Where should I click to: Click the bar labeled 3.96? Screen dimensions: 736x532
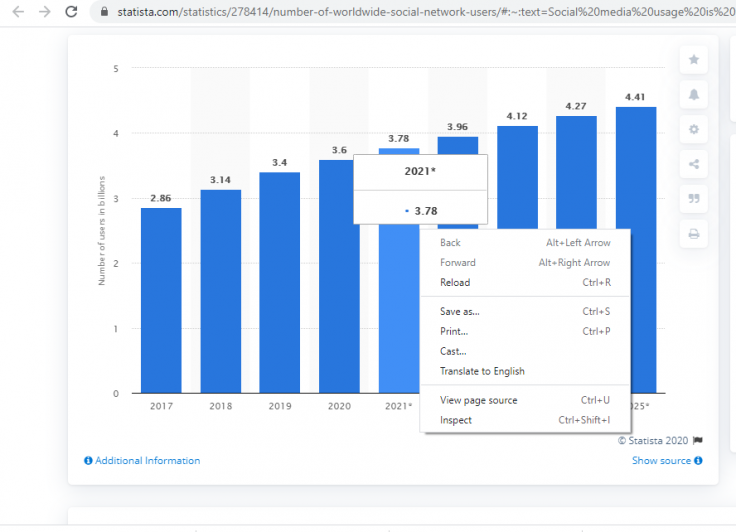coord(458,145)
